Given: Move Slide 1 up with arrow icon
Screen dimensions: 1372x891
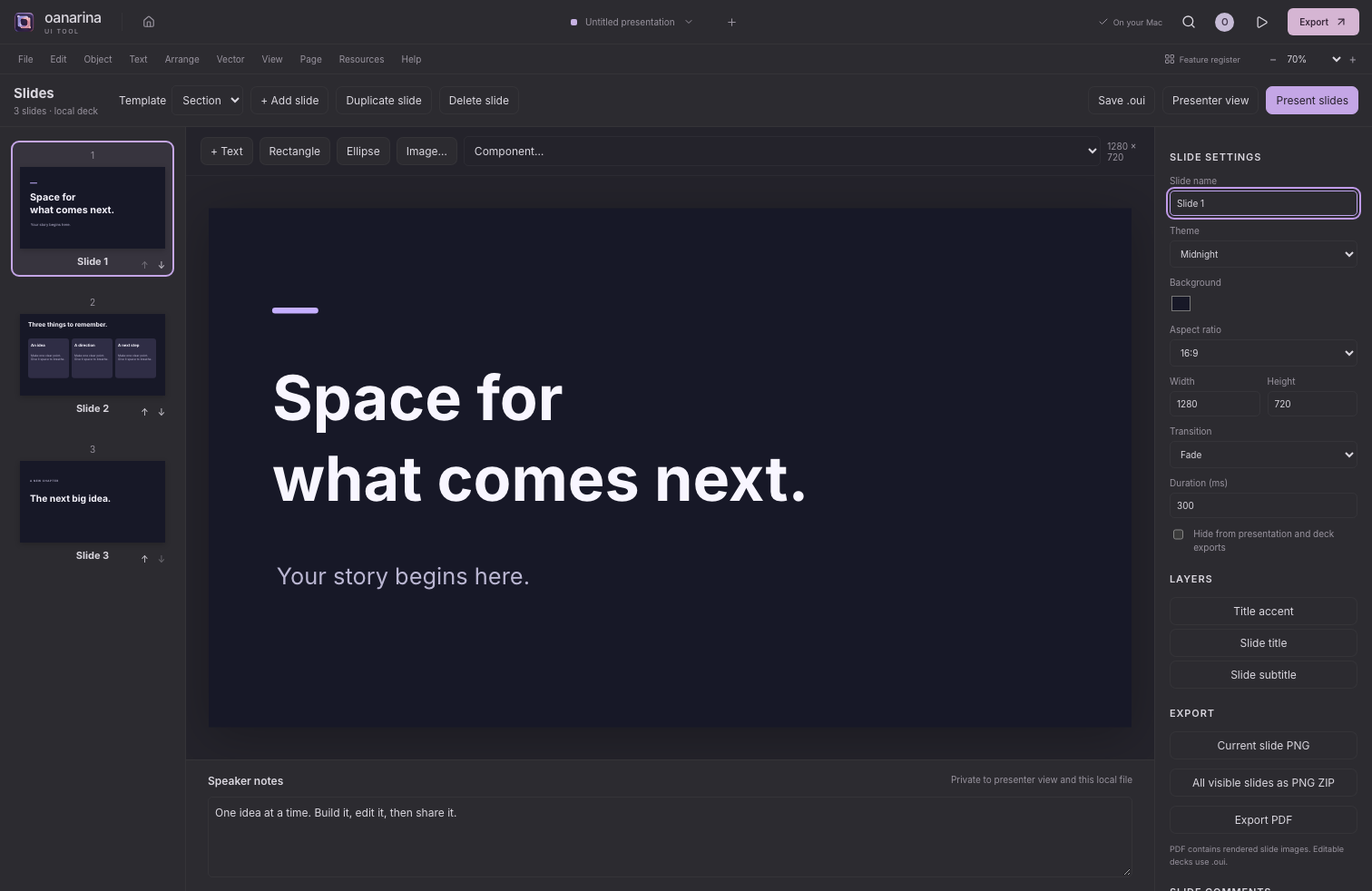Looking at the screenshot, I should pos(144,265).
